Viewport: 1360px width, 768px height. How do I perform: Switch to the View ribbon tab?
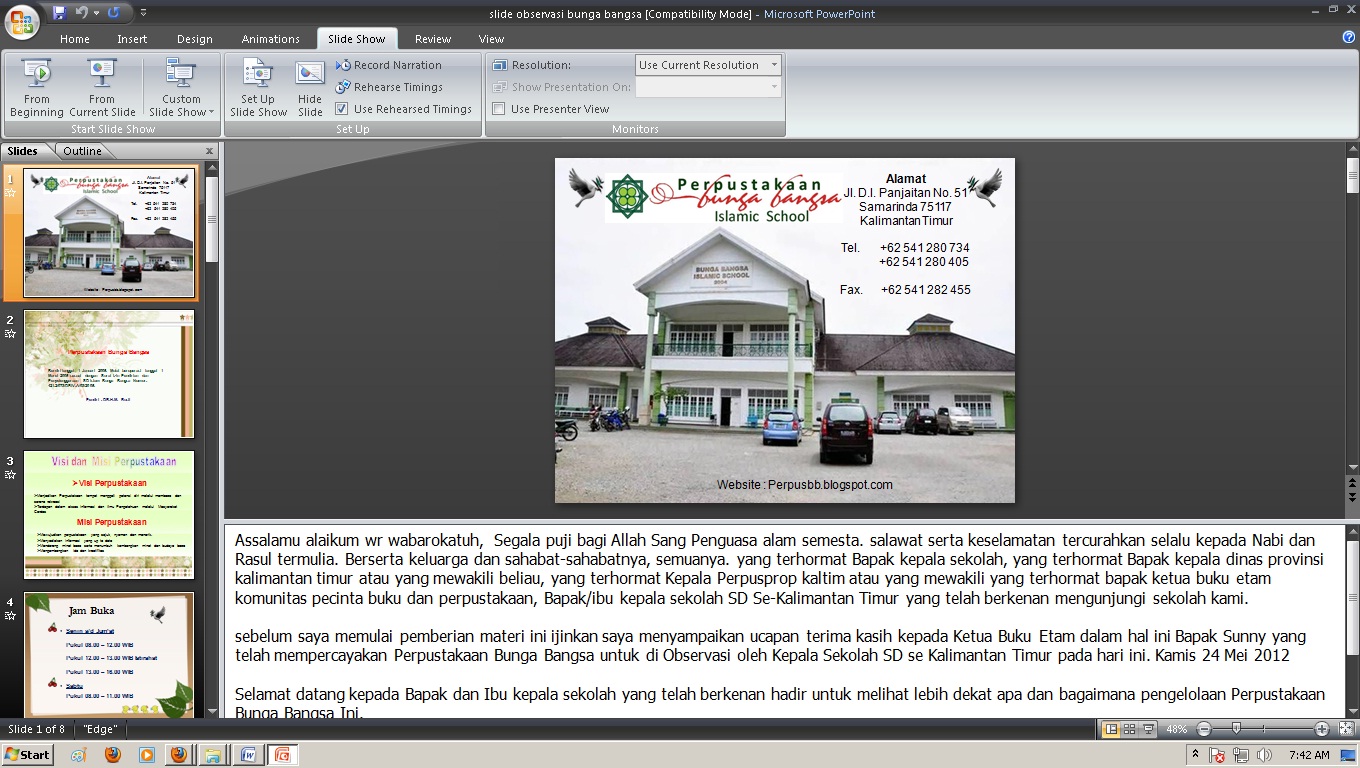pos(491,39)
